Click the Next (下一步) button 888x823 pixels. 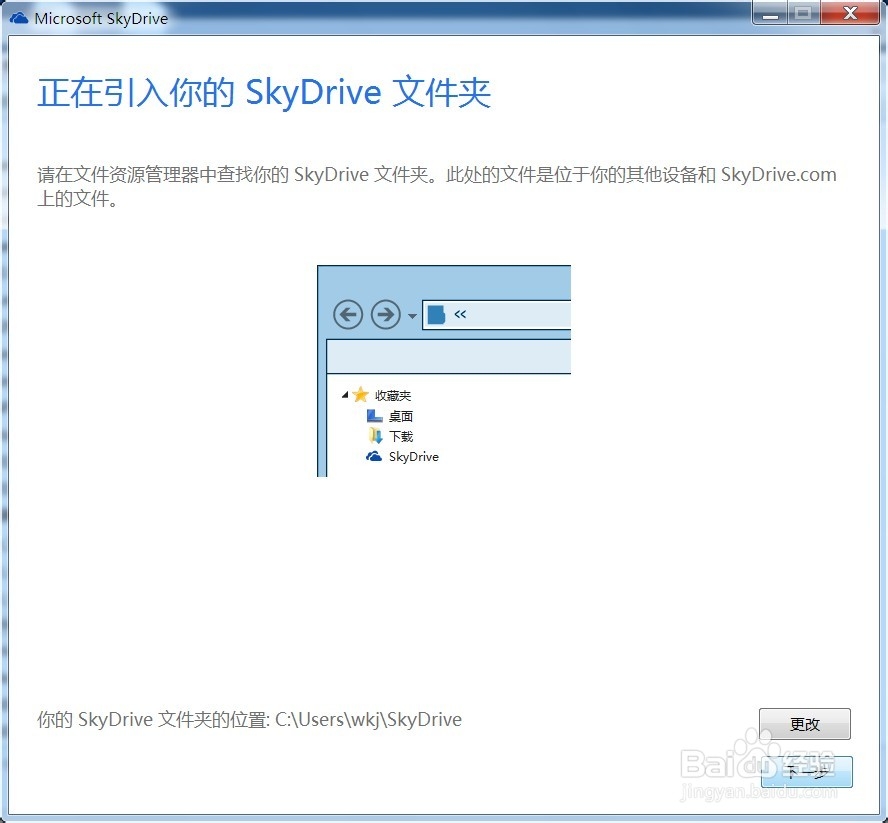click(806, 771)
